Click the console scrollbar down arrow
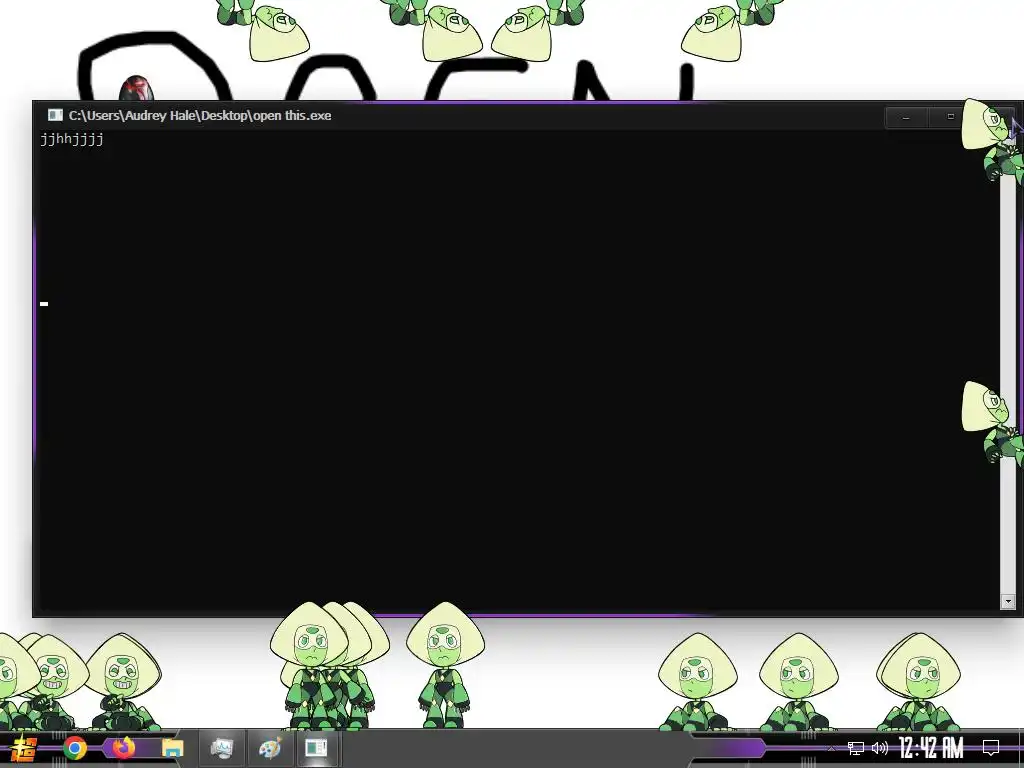Image resolution: width=1024 pixels, height=768 pixels. (1008, 601)
